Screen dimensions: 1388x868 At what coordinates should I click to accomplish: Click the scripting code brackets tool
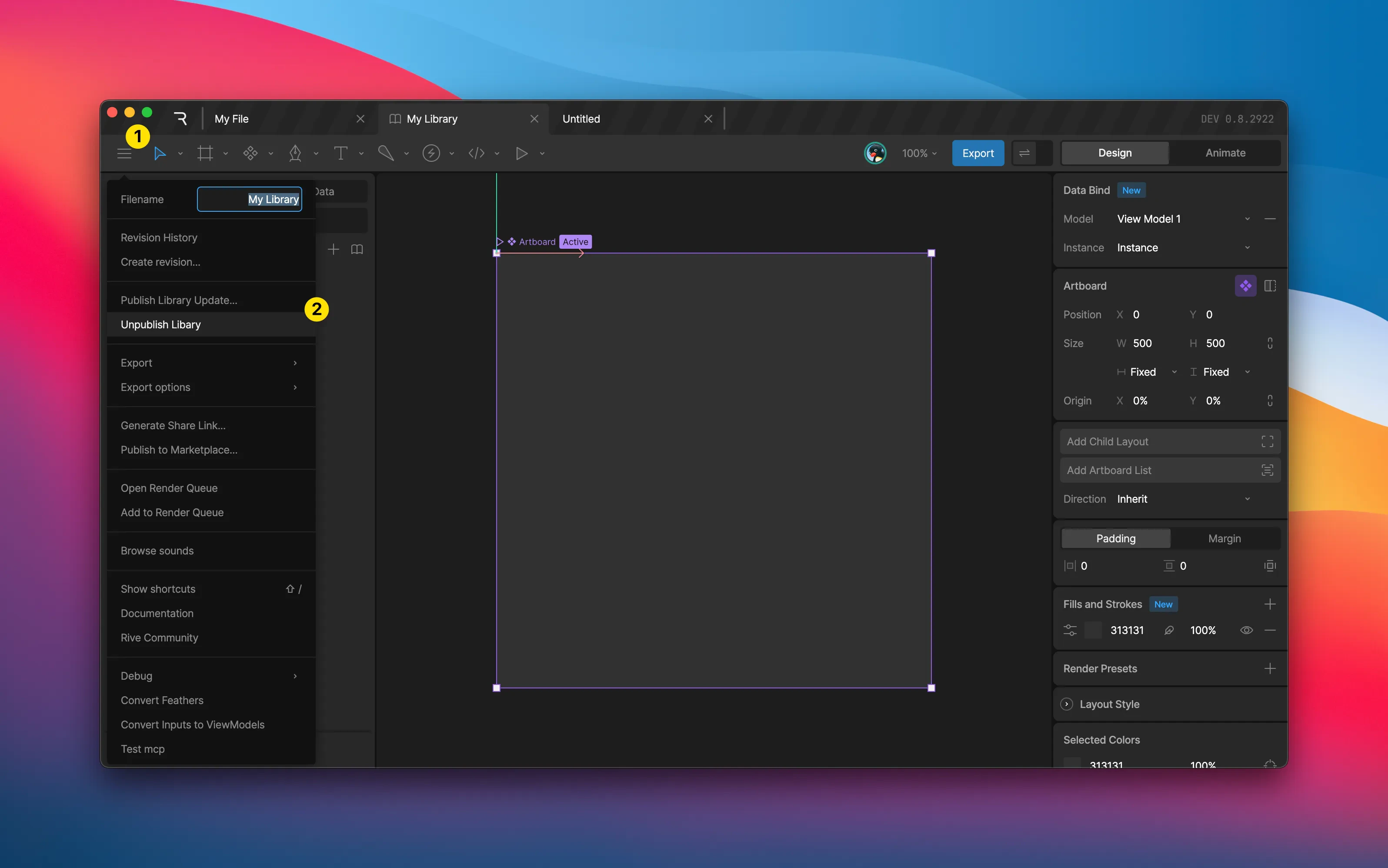477,153
